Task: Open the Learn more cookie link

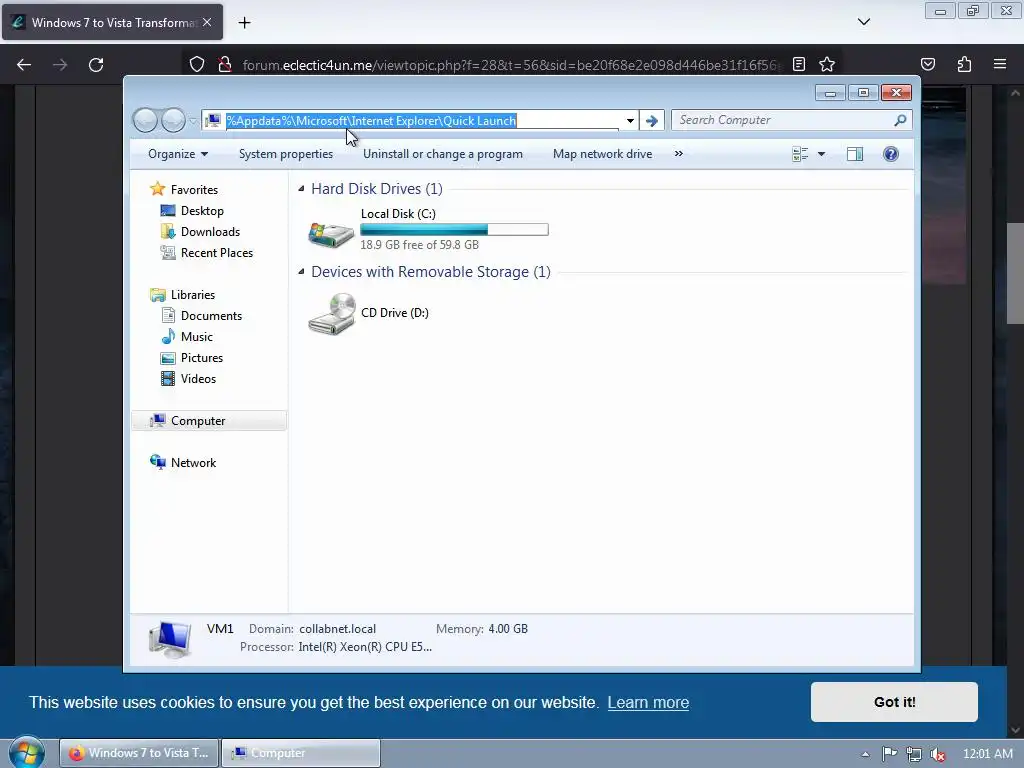Action: coord(648,703)
